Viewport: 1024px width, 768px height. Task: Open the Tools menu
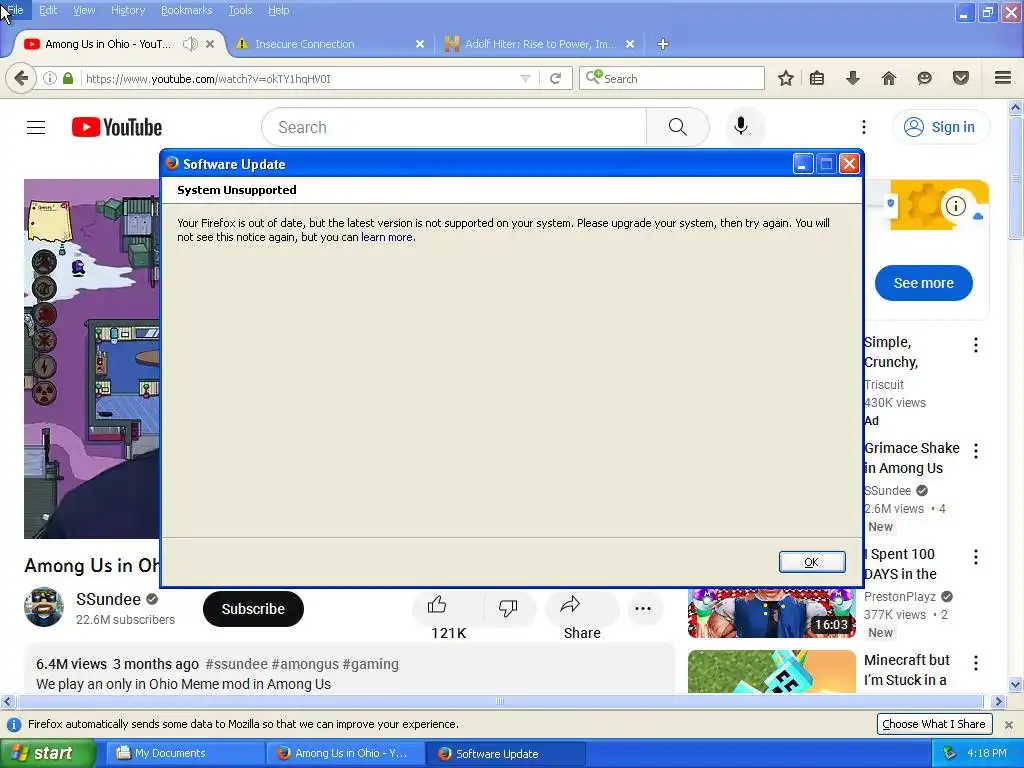(240, 10)
